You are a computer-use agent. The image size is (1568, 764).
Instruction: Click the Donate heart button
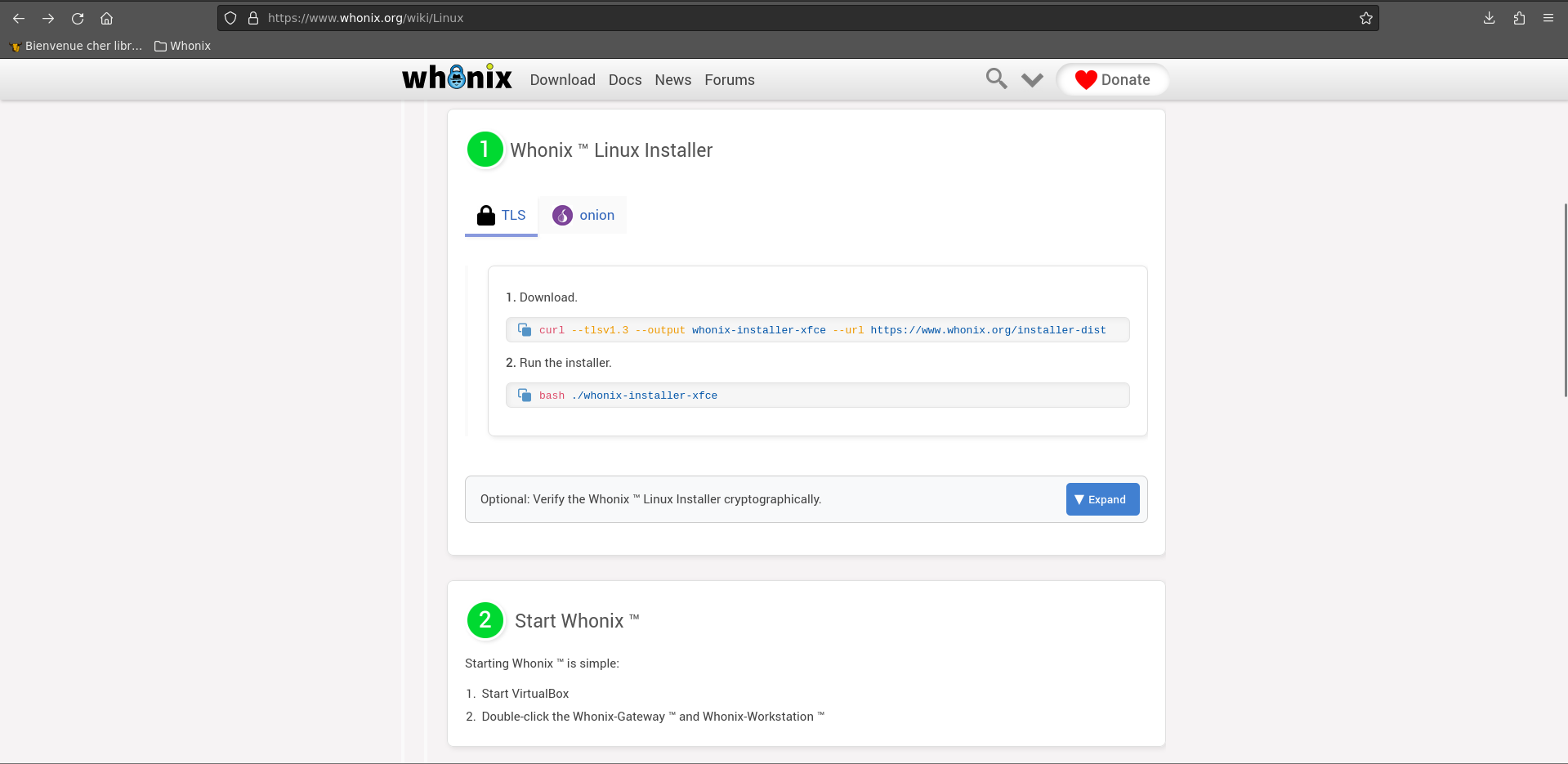pos(1112,80)
